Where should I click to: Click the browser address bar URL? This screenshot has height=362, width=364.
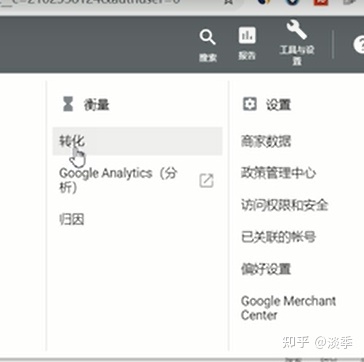coord(90,2)
